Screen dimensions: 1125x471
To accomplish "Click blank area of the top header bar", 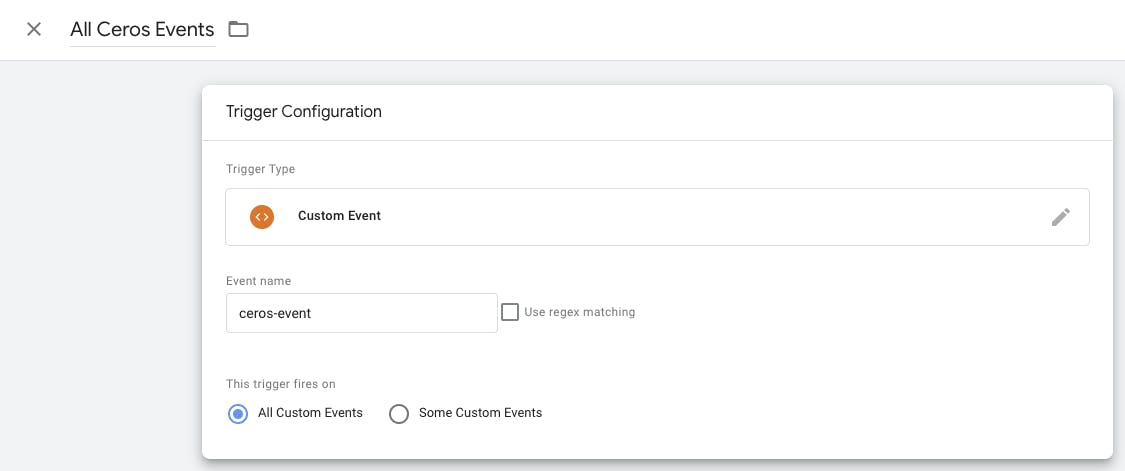I will point(700,30).
